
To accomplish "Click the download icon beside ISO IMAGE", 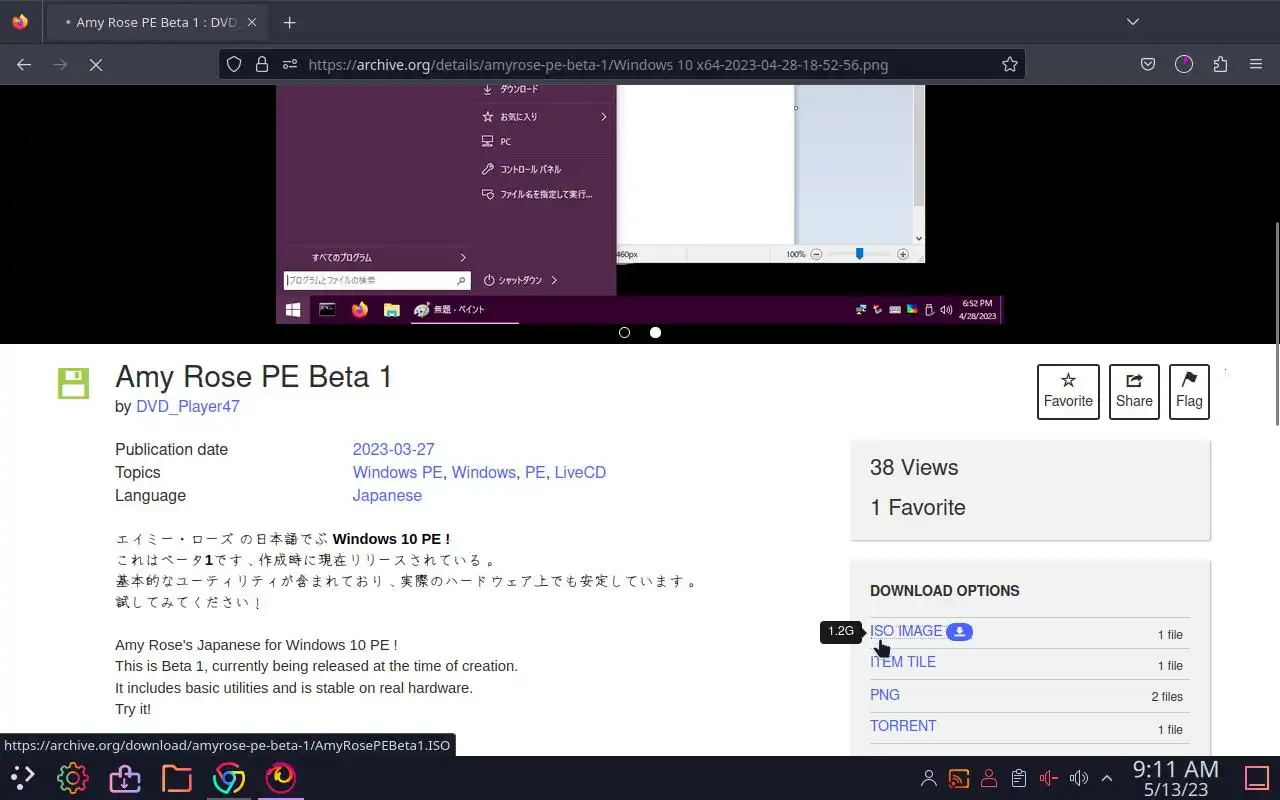I will click(959, 631).
